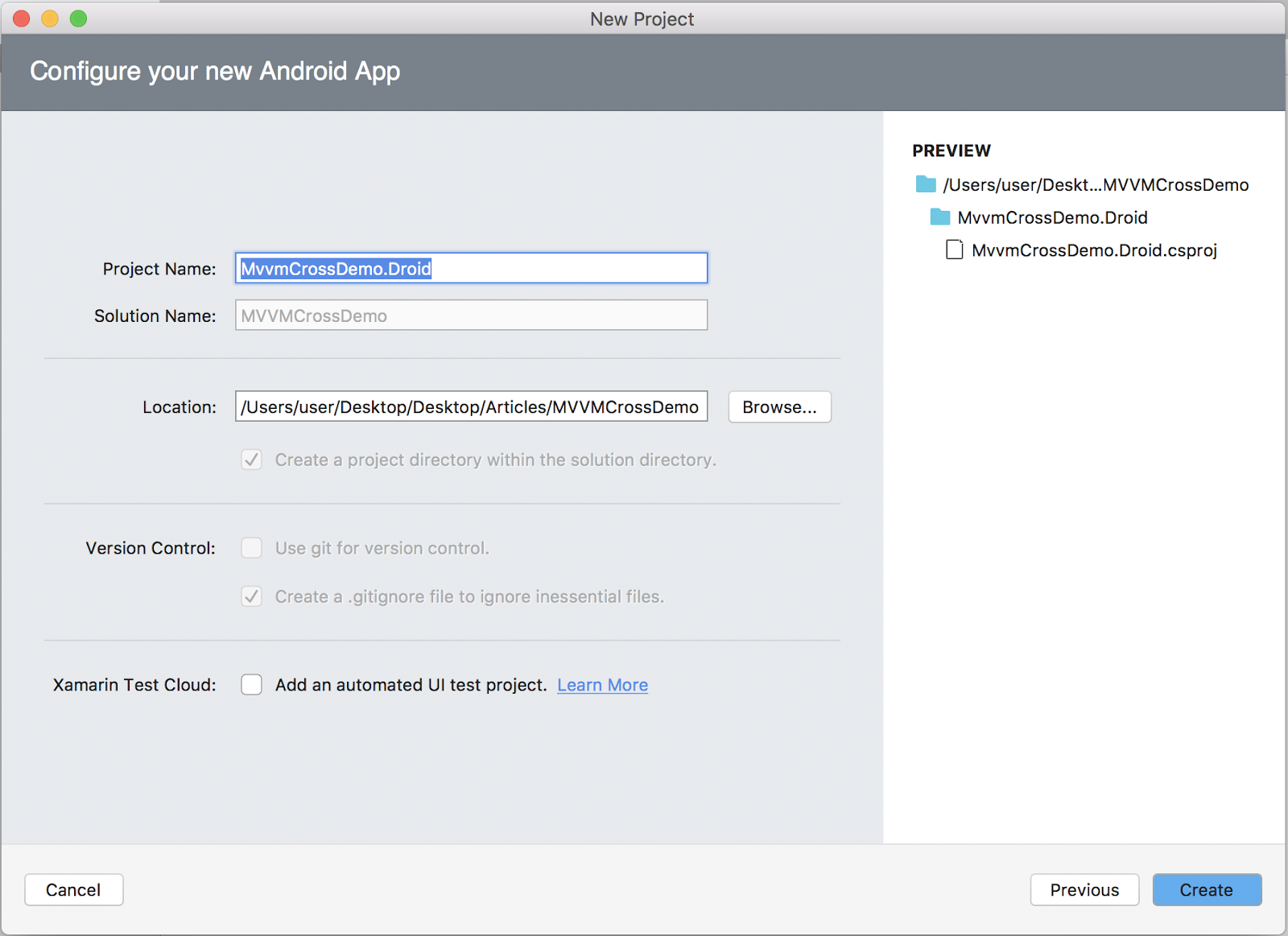Select MvvmCrossDemo.Droid.csproj in preview tree

point(1093,249)
